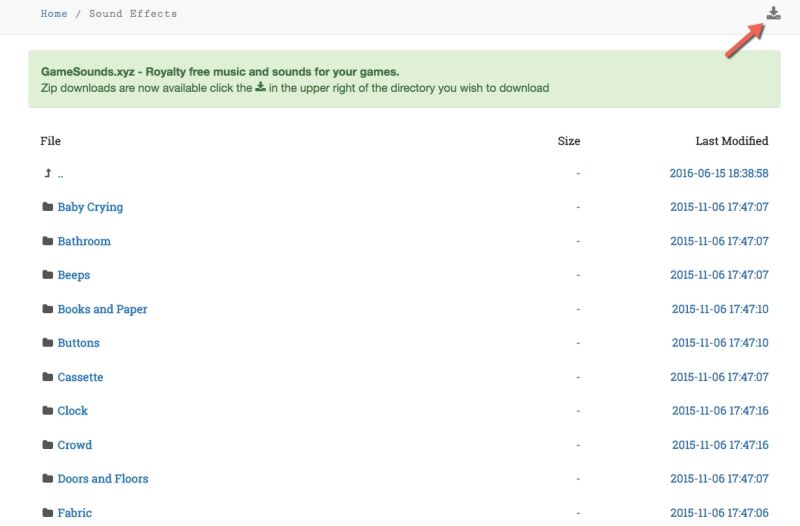This screenshot has width=800, height=526.
Task: Click the Cassette row modified date
Action: pyautogui.click(x=719, y=377)
